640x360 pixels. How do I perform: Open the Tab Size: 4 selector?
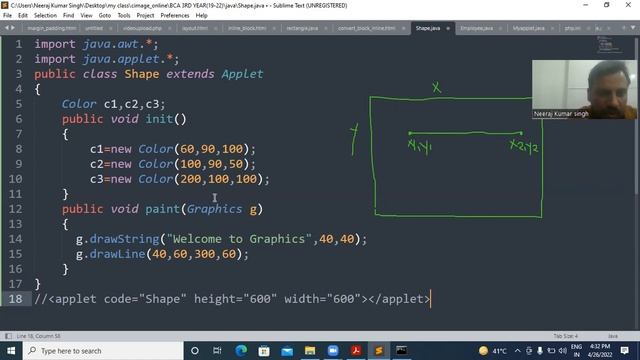point(565,336)
